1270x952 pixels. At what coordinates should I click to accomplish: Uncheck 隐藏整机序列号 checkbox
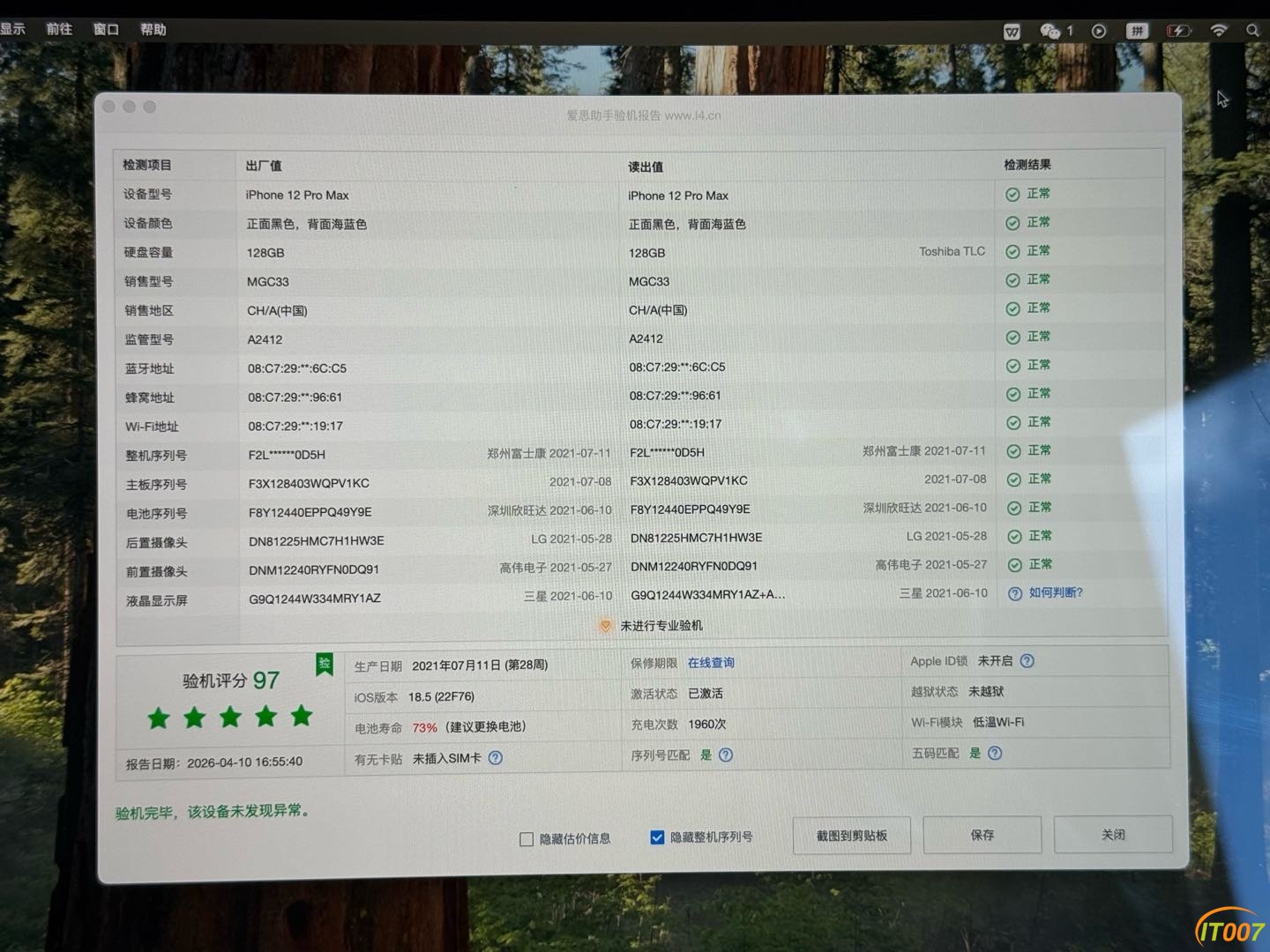coord(657,837)
